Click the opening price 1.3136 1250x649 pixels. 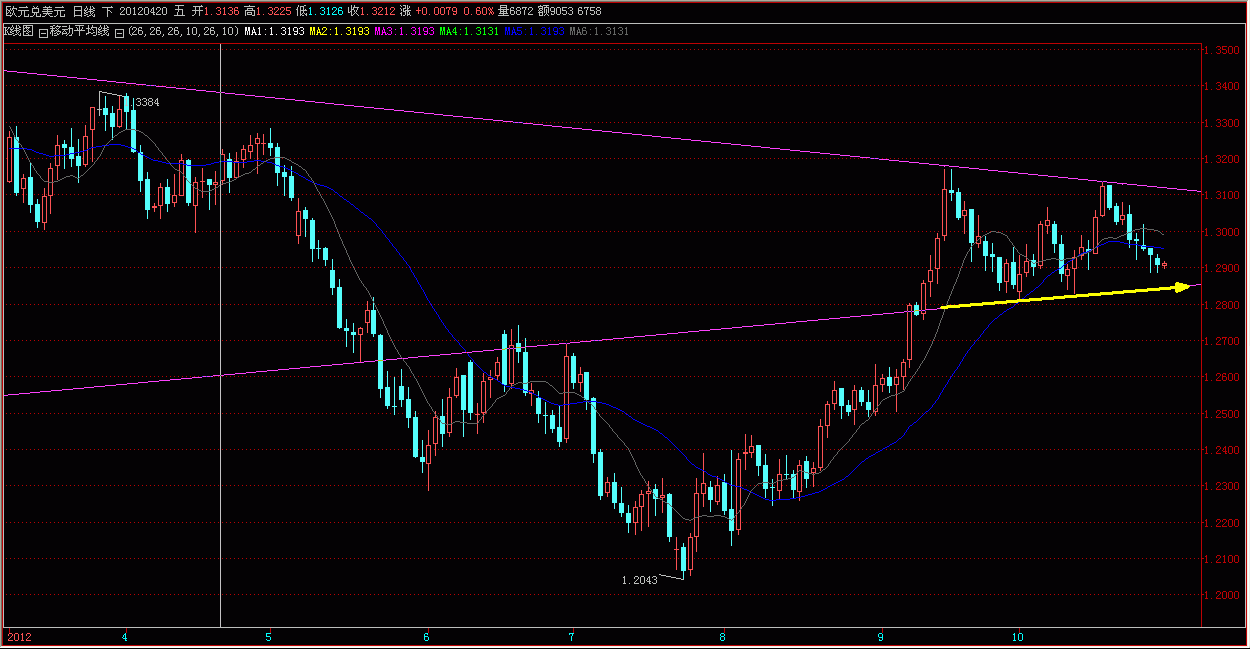[221, 11]
